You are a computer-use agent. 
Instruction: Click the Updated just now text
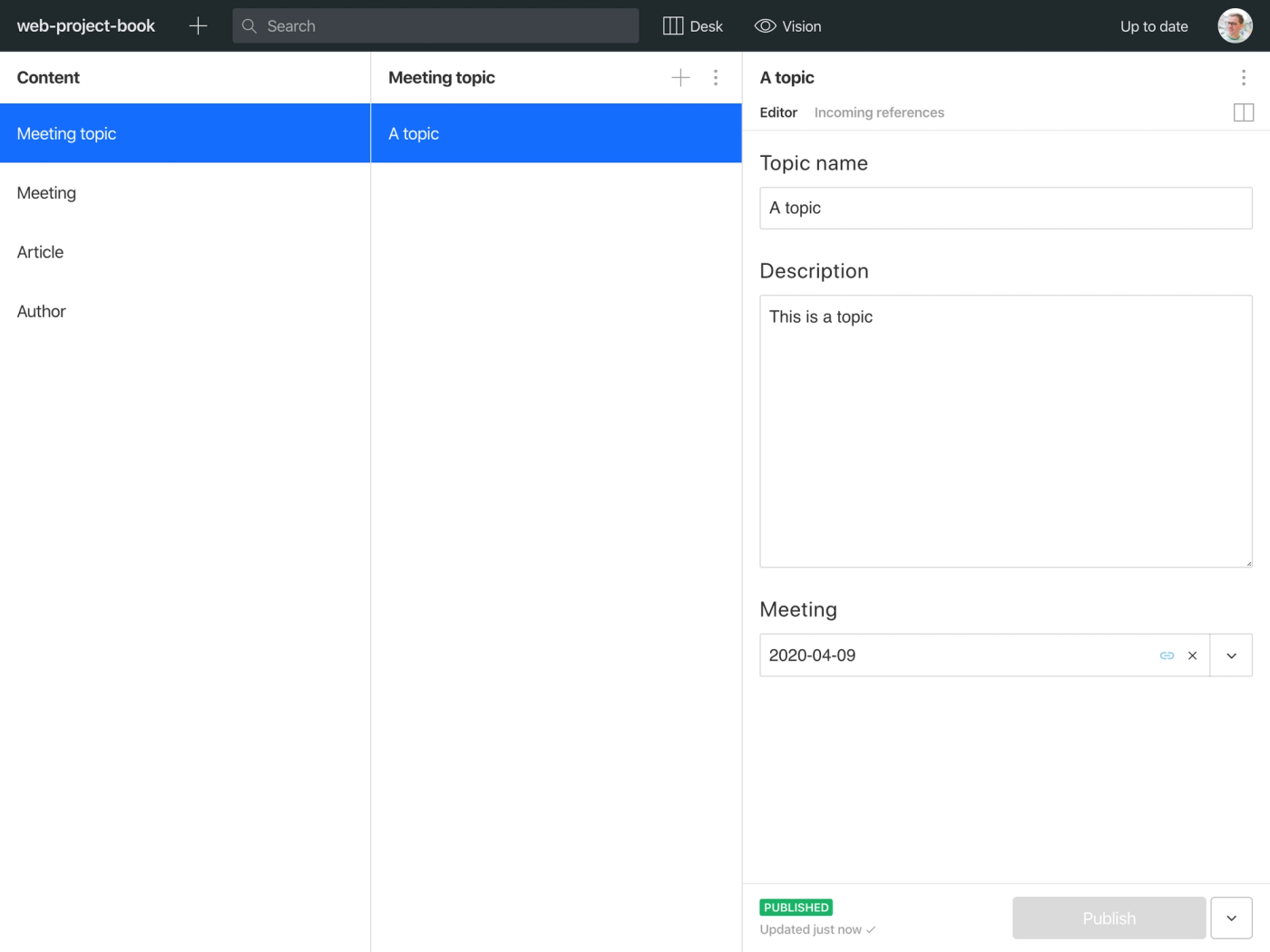pyautogui.click(x=811, y=930)
